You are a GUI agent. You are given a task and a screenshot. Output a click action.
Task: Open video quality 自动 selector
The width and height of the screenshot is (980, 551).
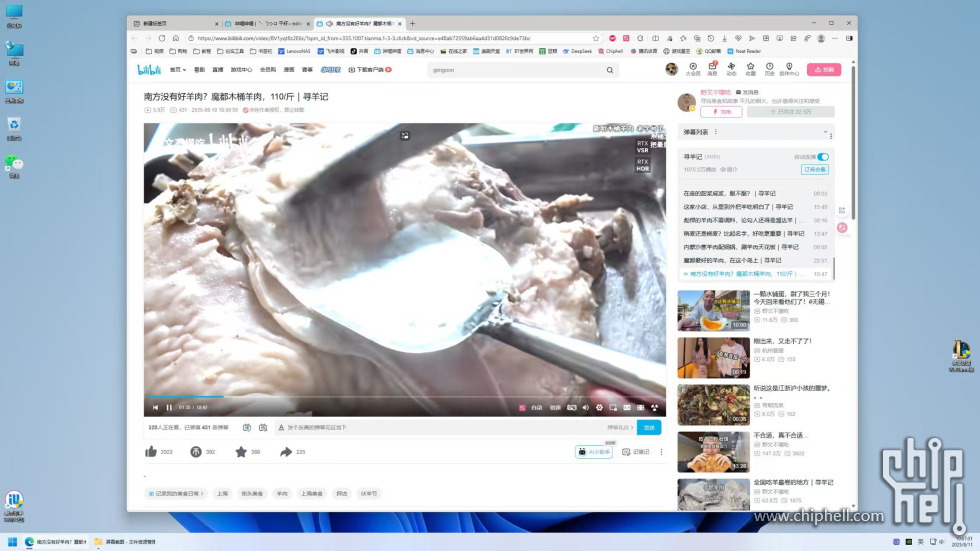(536, 407)
